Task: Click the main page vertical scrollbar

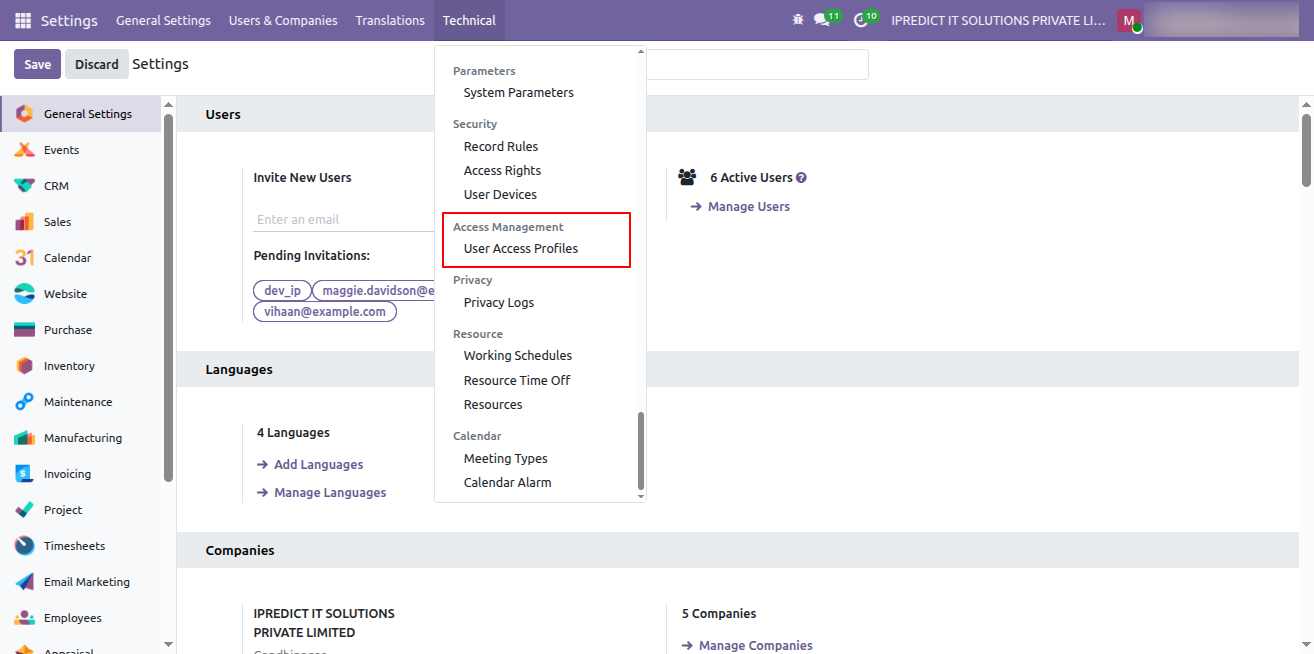Action: [x=1306, y=150]
